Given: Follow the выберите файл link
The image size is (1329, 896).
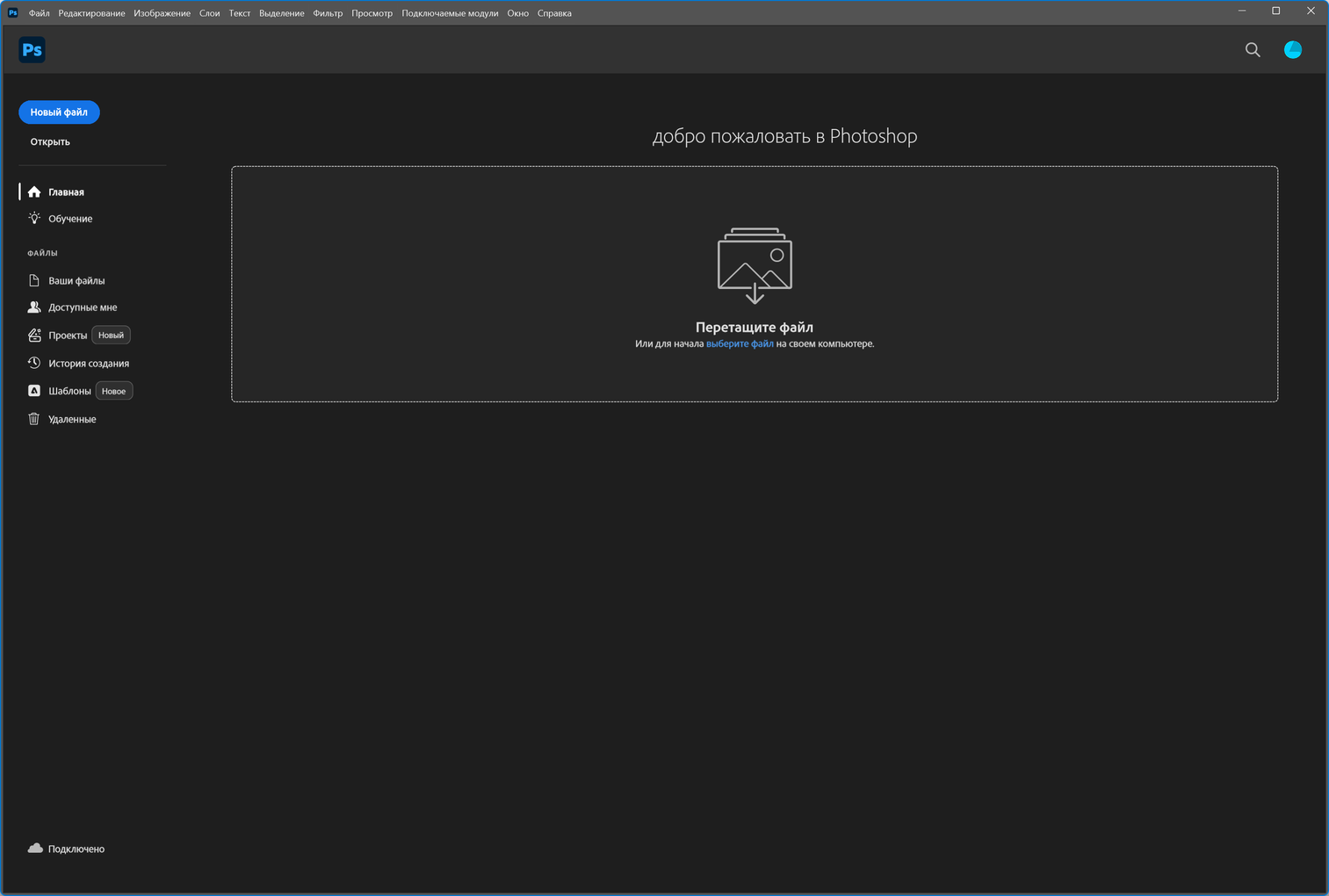Looking at the screenshot, I should [740, 344].
